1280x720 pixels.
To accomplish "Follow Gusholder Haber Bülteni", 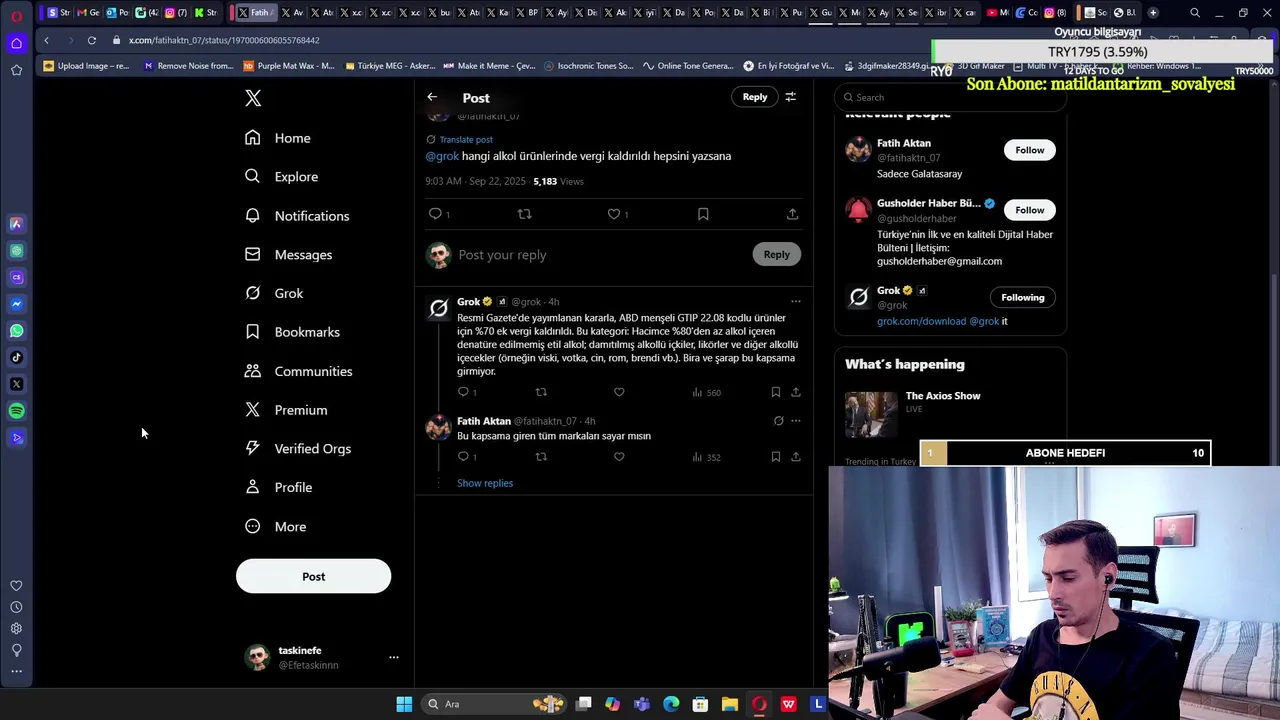I will [1029, 210].
